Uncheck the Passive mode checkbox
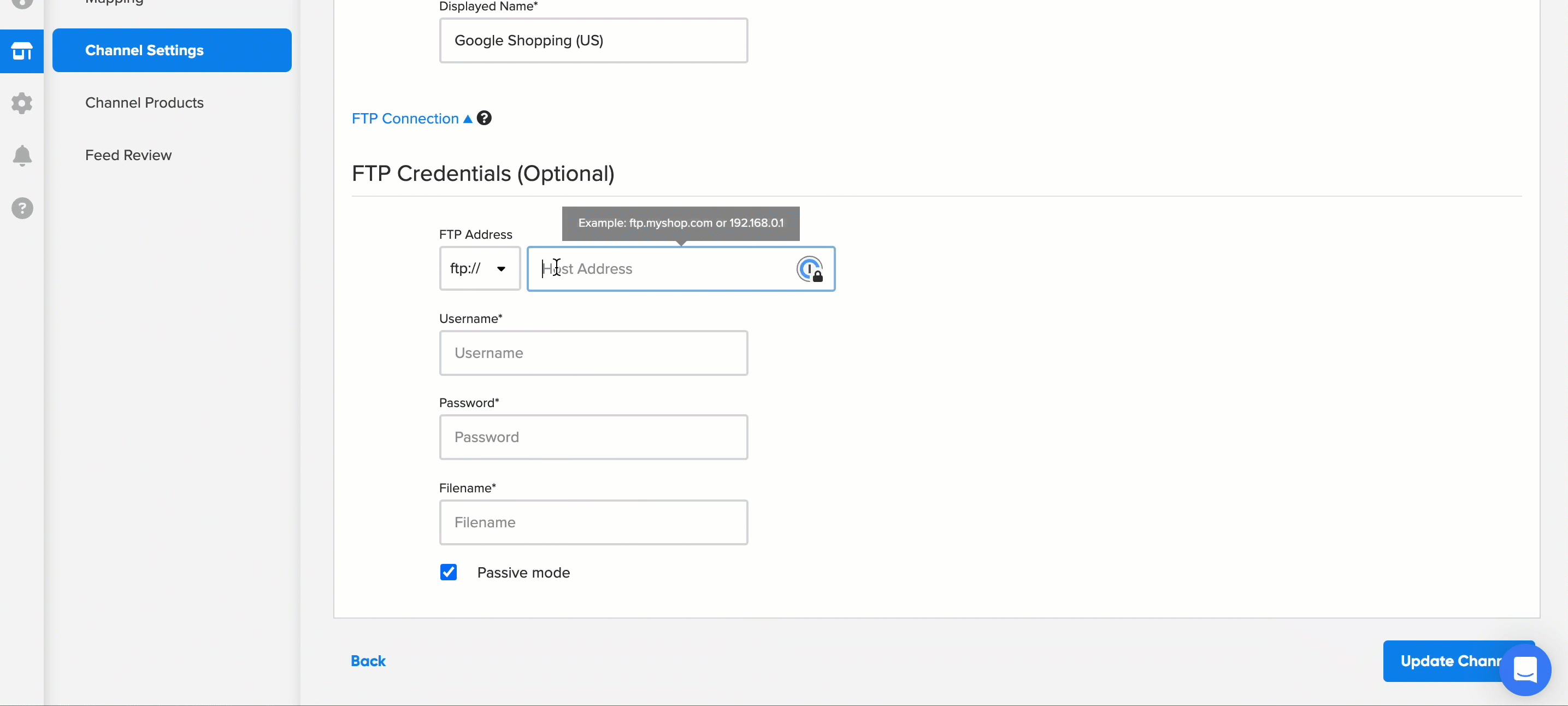1568x706 pixels. click(x=449, y=572)
